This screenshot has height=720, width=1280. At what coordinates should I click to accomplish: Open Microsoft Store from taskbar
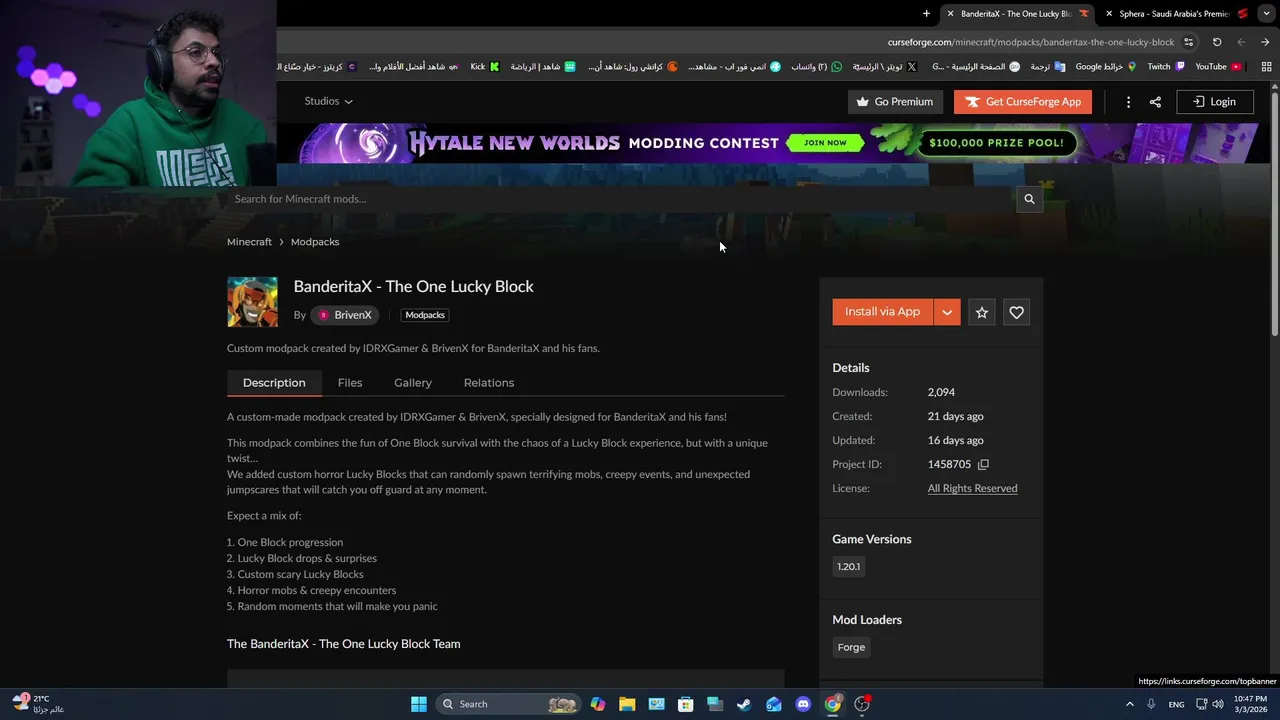pyautogui.click(x=685, y=704)
